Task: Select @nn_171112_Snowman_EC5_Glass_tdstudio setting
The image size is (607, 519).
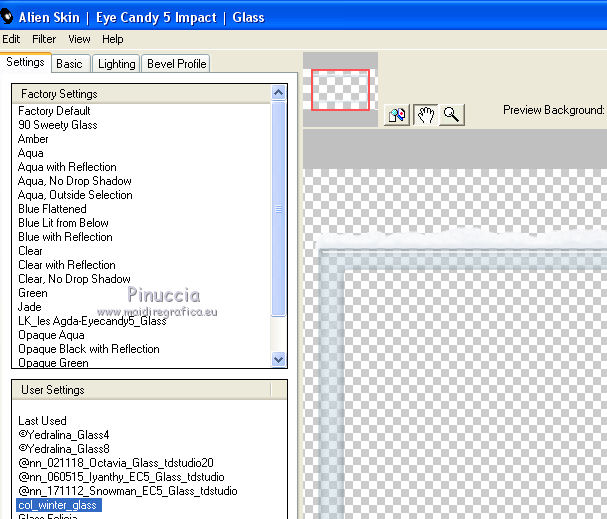Action: [x=127, y=491]
